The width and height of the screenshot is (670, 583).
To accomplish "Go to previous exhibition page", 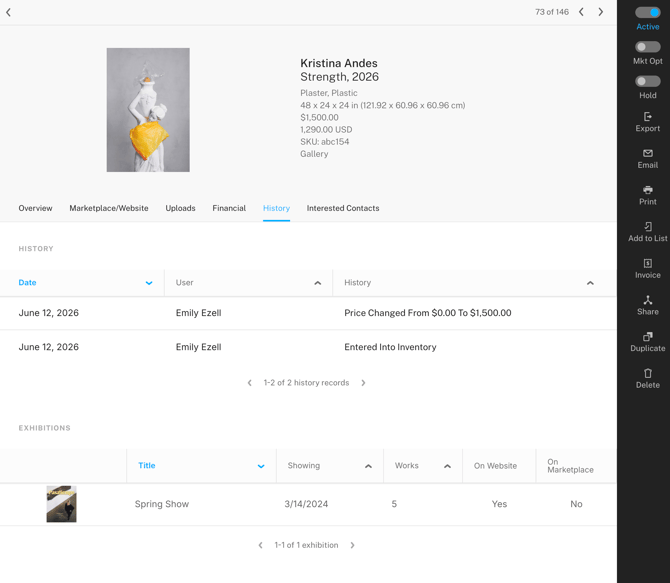I will tap(260, 545).
